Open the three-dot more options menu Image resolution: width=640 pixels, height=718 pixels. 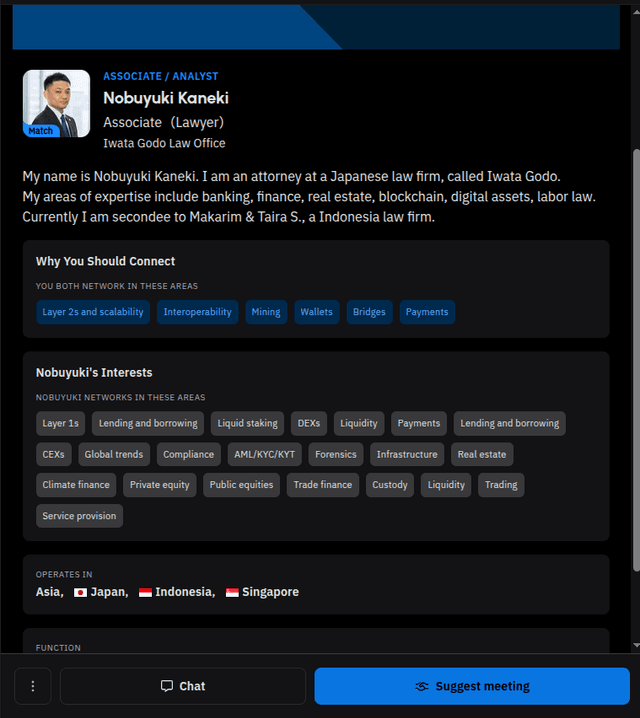[33, 686]
